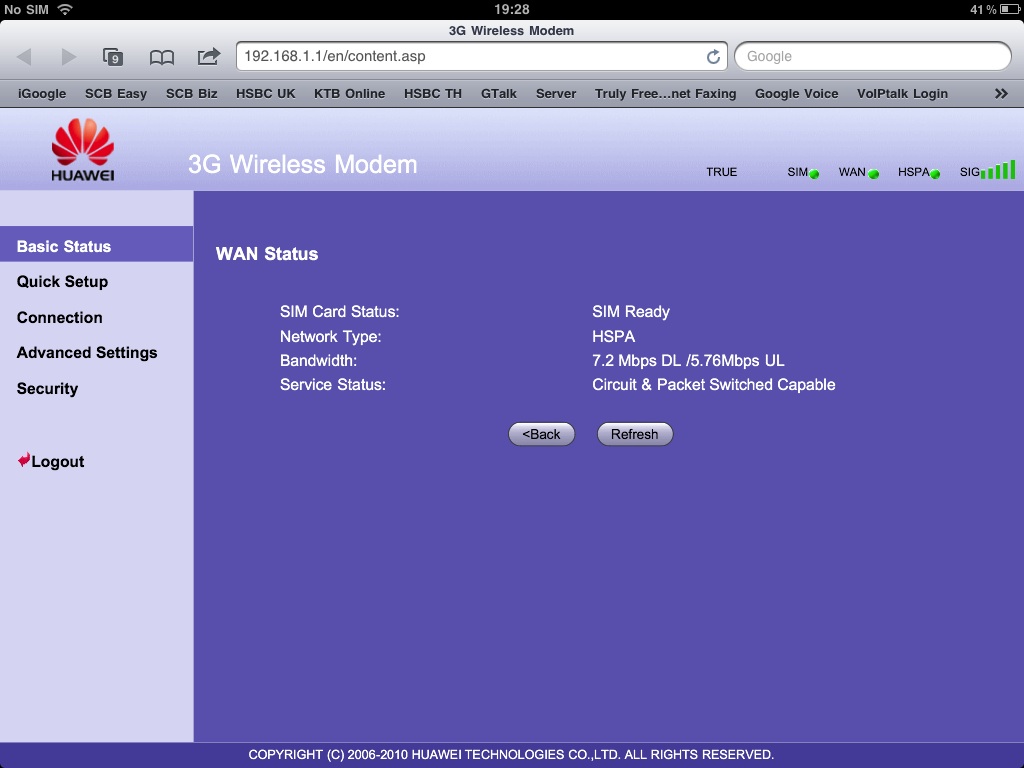Click the Huawei copyright footer text
The image size is (1024, 768).
coord(511,754)
